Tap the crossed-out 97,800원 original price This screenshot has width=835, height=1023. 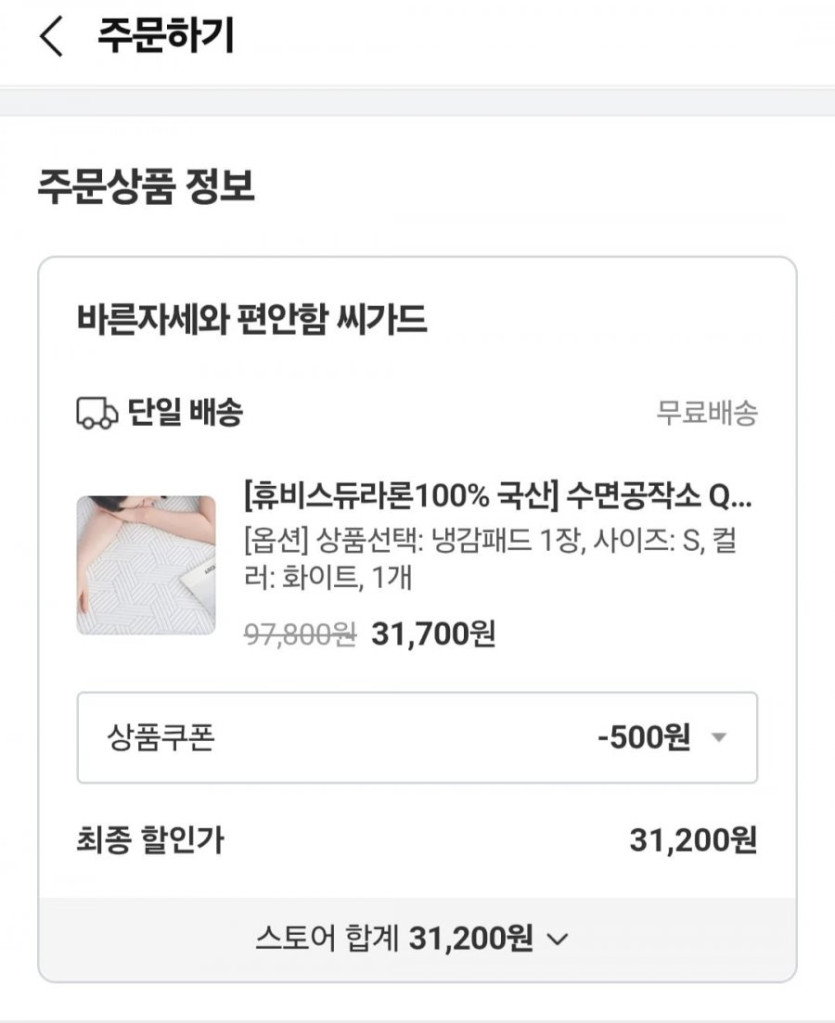click(300, 634)
